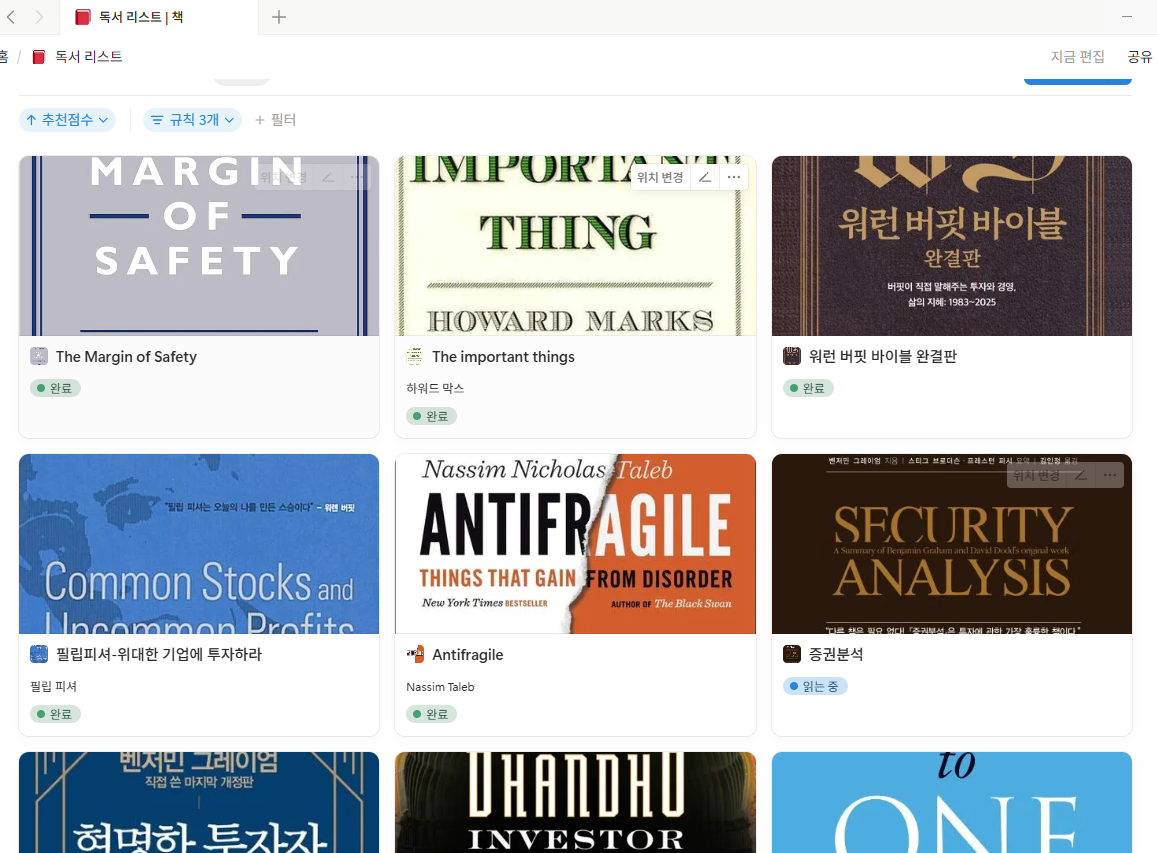The image size is (1157, 853).
Task: Open the 추천점수 sort dropdown
Action: pos(67,120)
